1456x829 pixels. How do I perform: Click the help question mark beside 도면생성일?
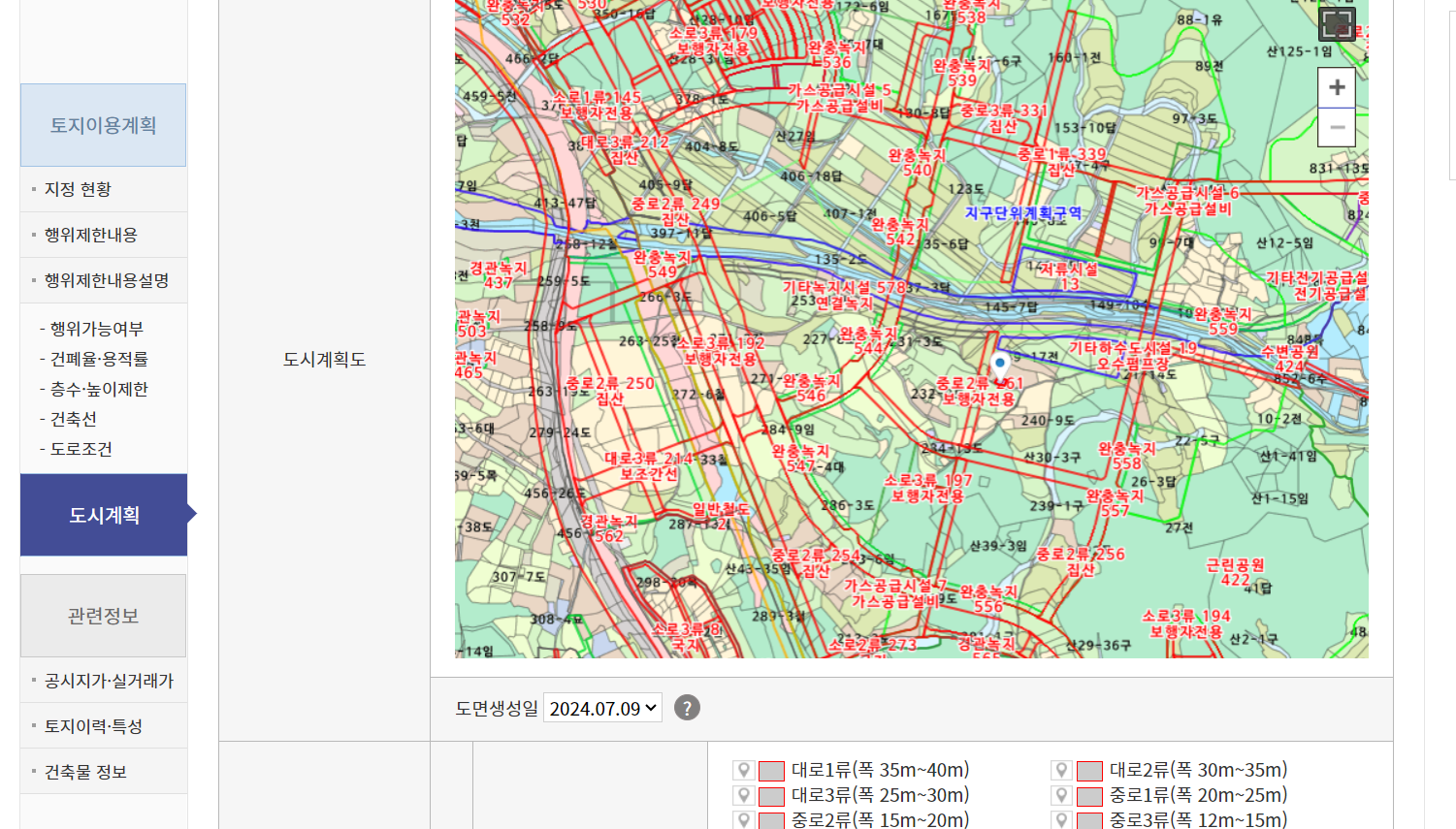(x=687, y=708)
